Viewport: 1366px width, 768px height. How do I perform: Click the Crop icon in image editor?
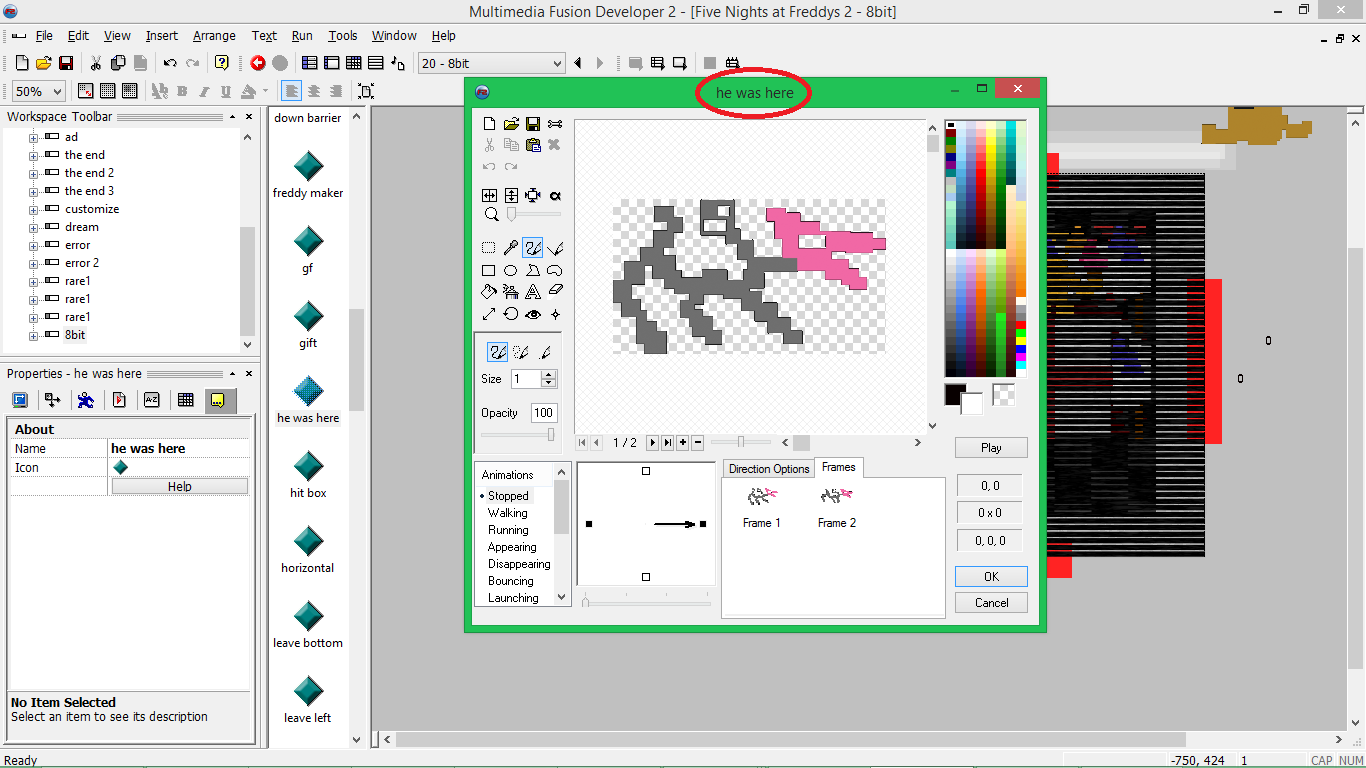533,195
